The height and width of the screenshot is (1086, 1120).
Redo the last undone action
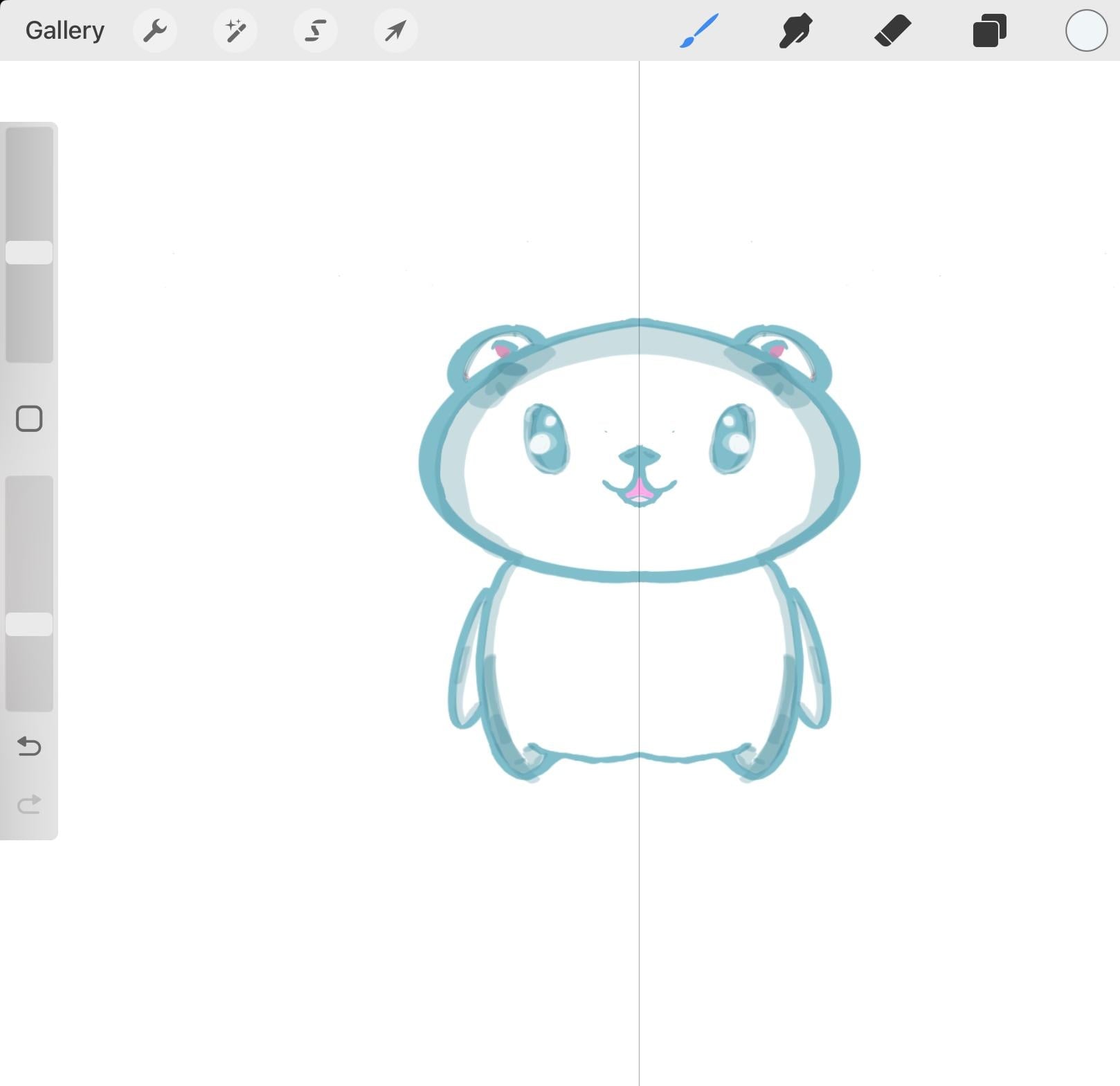(x=29, y=804)
